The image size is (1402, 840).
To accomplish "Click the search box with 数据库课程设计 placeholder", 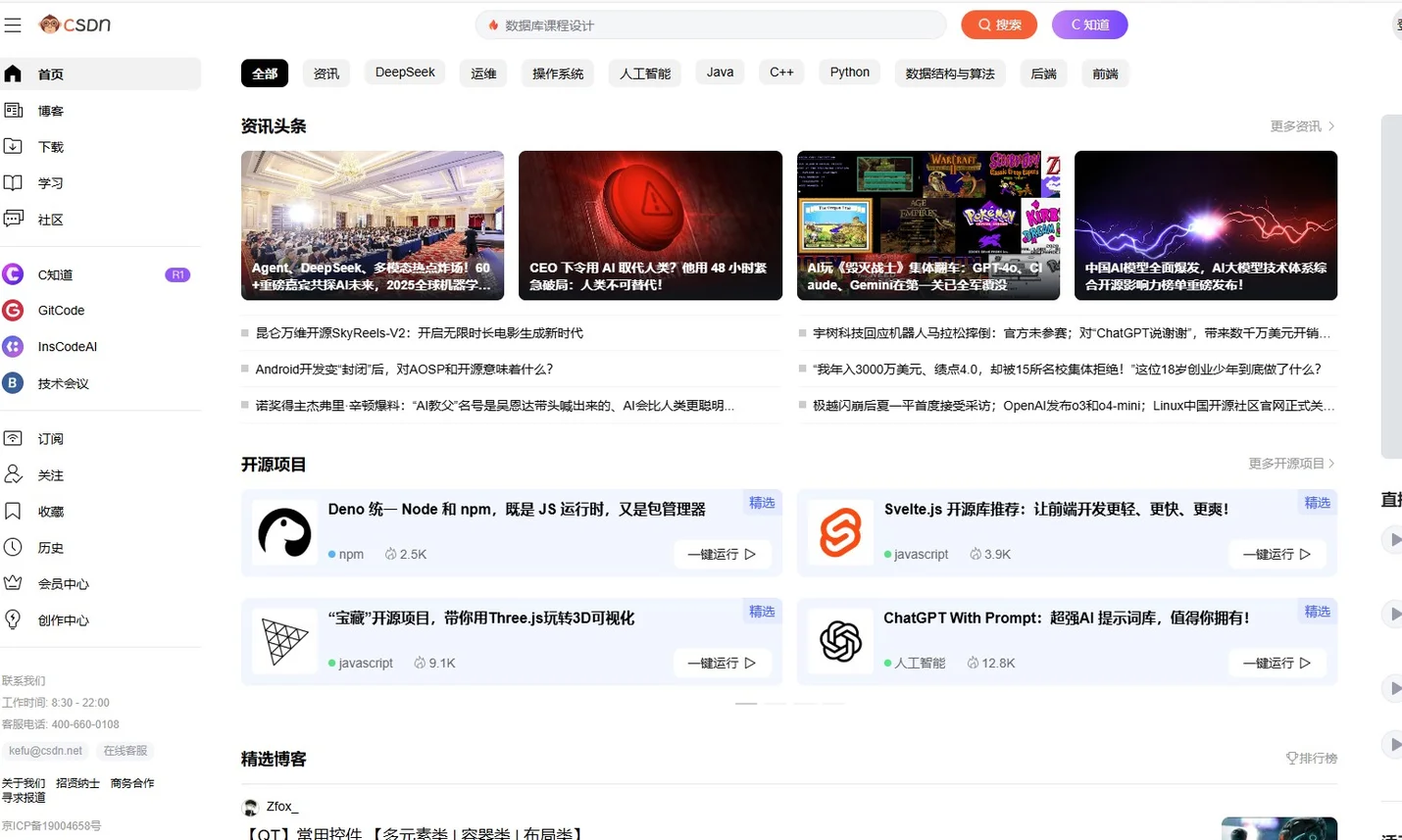I will pyautogui.click(x=711, y=25).
